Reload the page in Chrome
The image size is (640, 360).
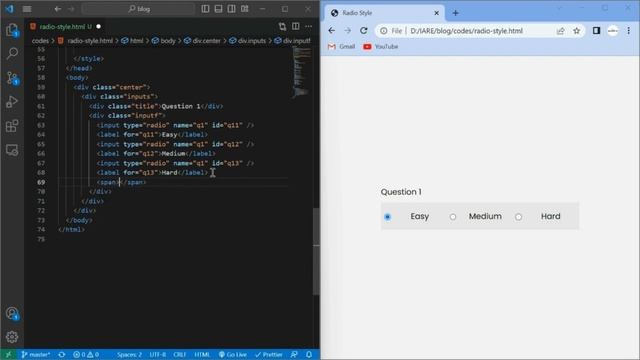(363, 31)
